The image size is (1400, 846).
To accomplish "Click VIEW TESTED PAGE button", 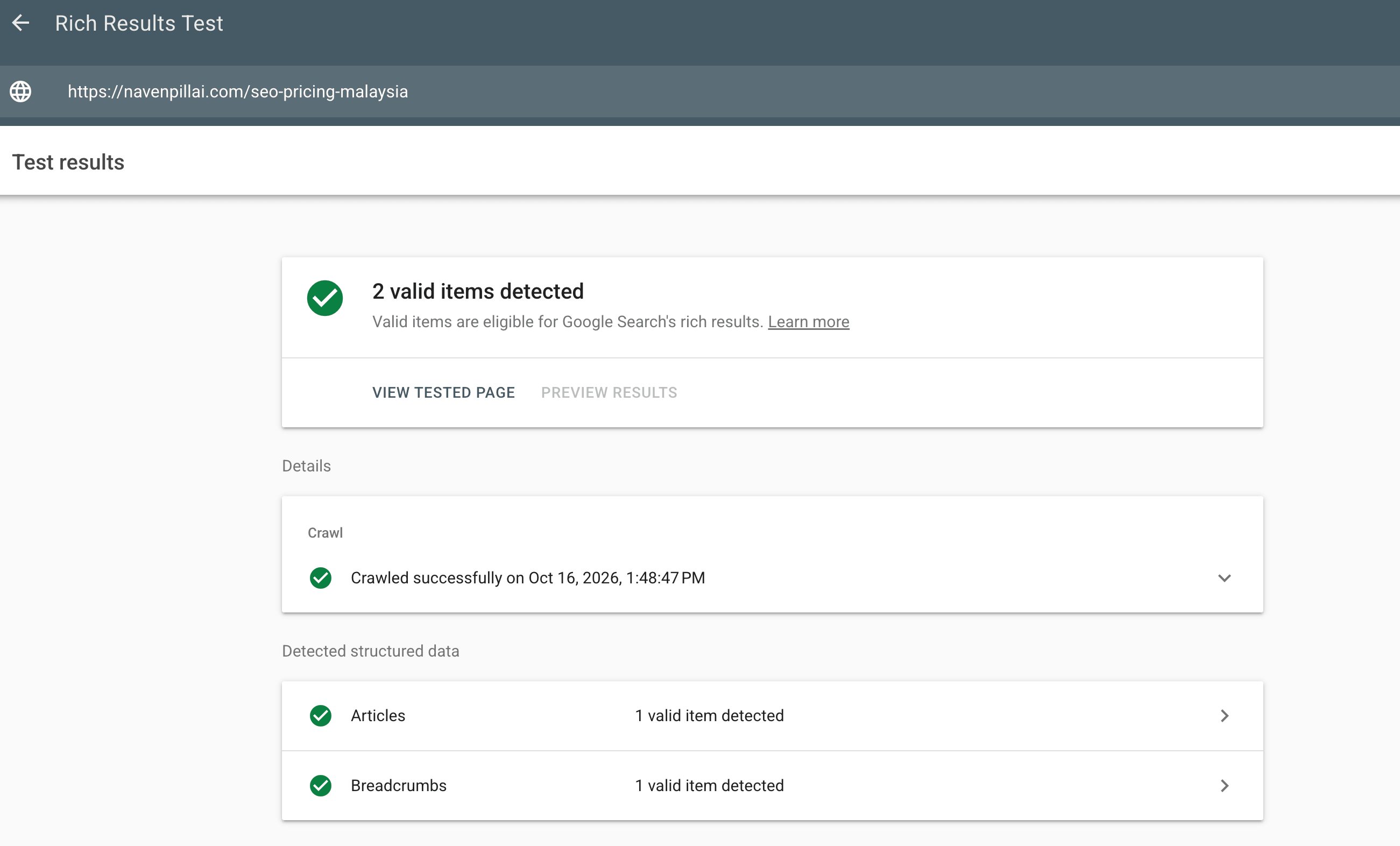I will [443, 393].
